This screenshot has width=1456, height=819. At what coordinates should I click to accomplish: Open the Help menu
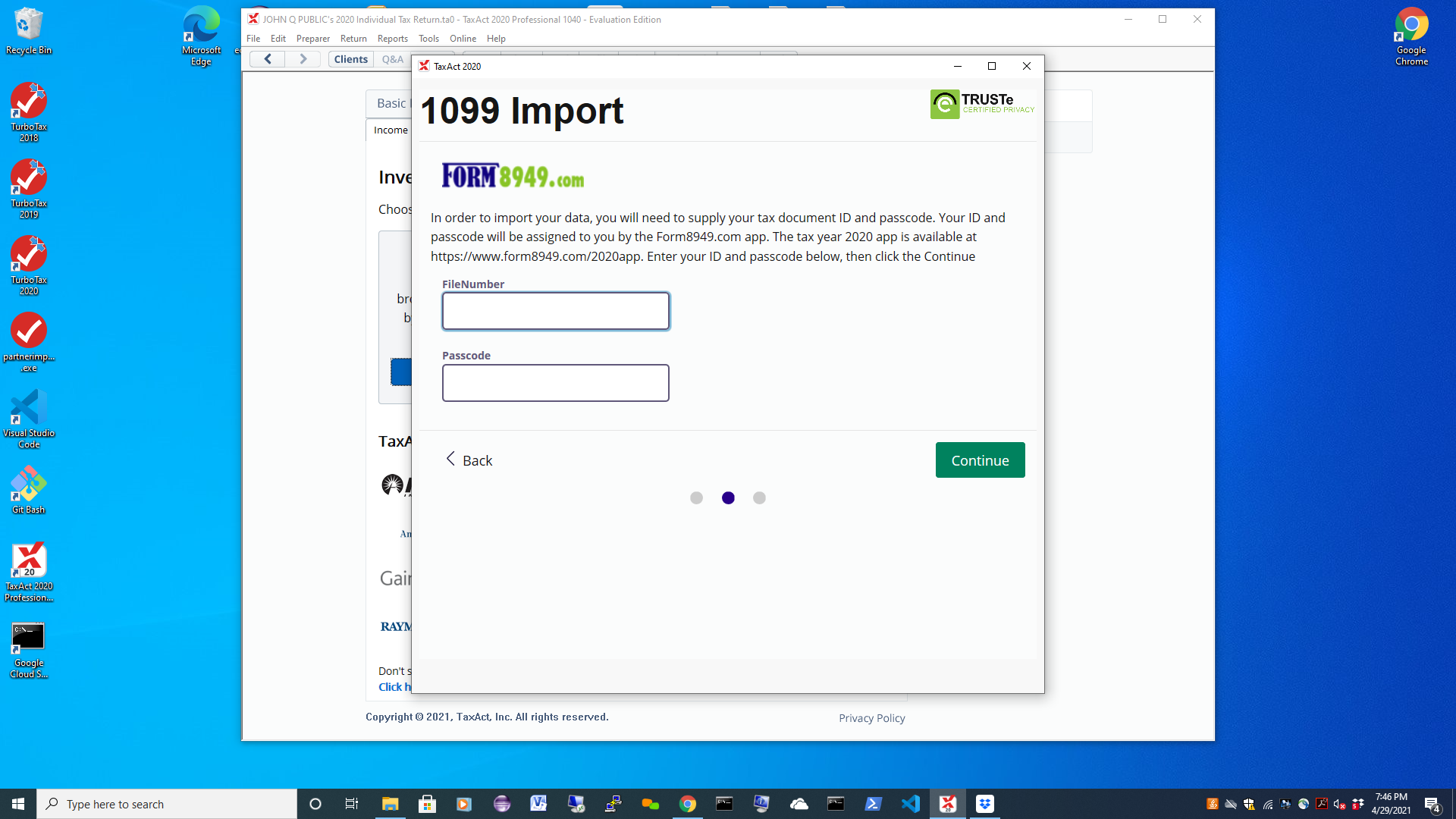[496, 39]
